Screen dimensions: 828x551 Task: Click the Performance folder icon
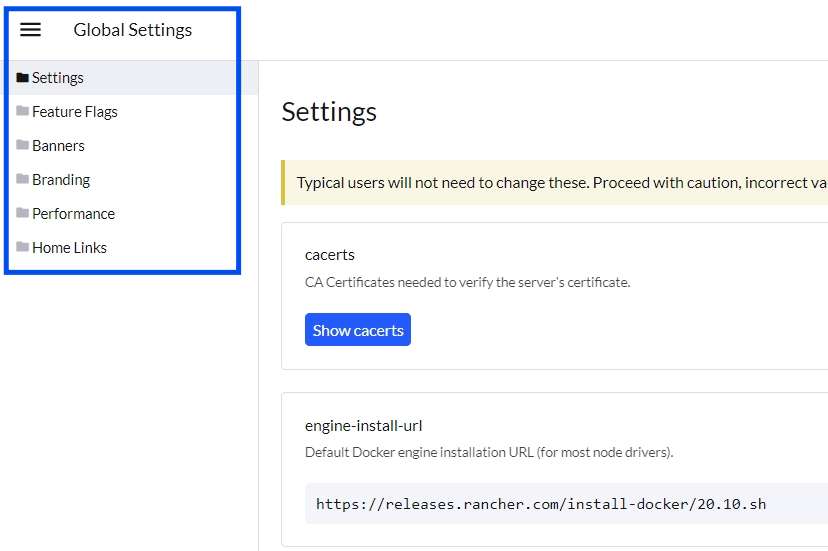(22, 213)
